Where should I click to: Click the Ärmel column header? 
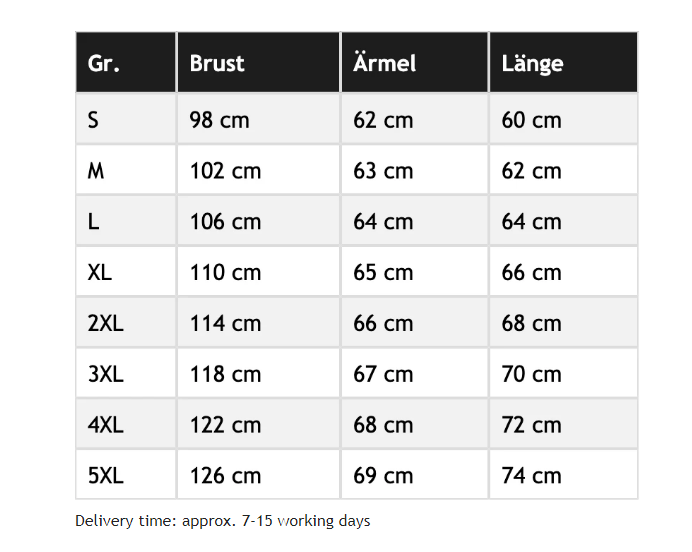tap(385, 63)
